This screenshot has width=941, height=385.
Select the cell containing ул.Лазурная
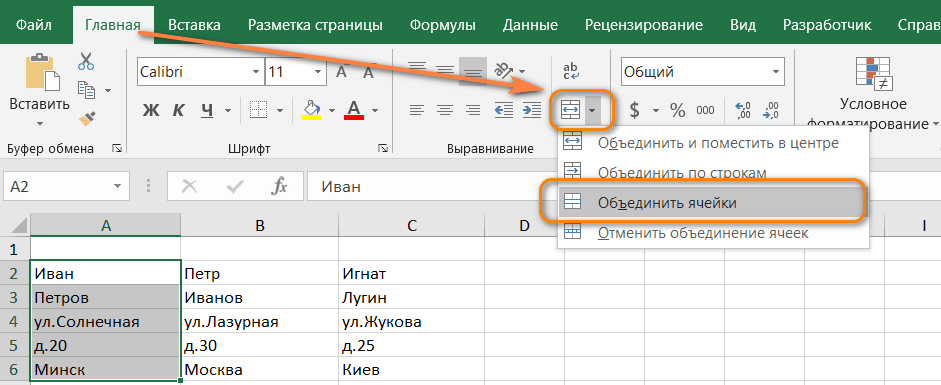tap(259, 322)
